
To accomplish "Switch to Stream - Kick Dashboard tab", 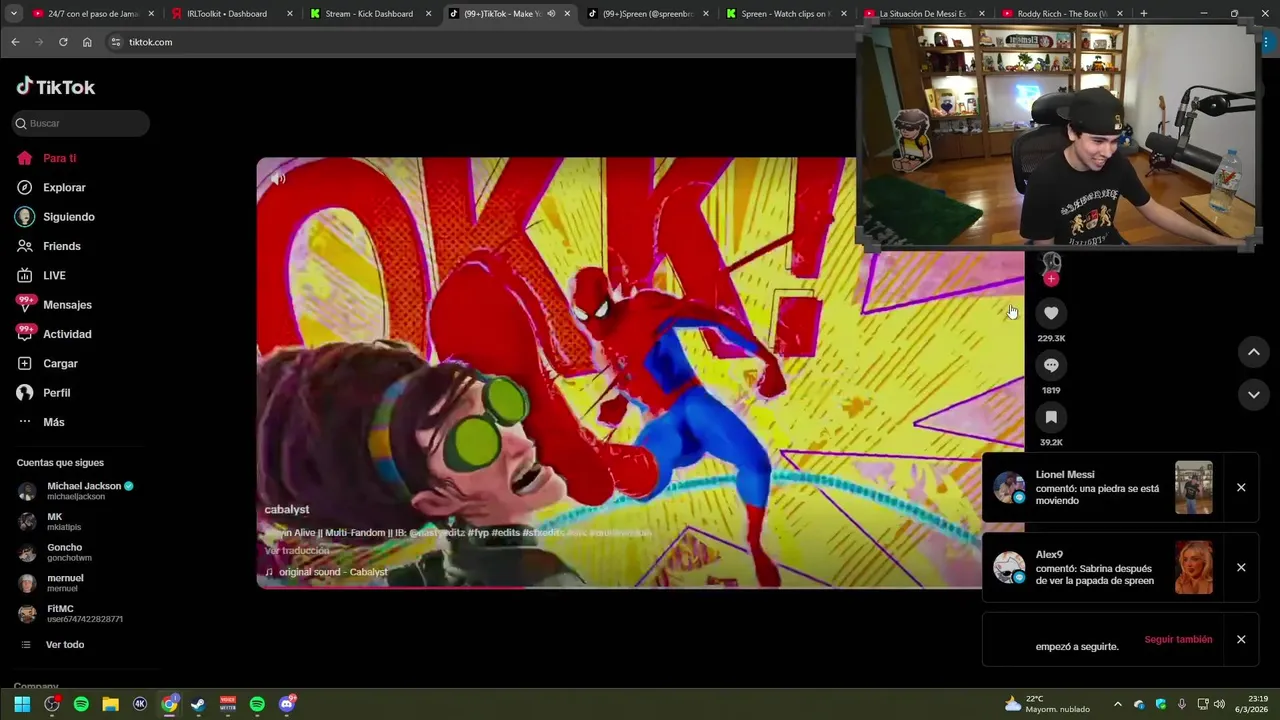I will click(x=369, y=14).
